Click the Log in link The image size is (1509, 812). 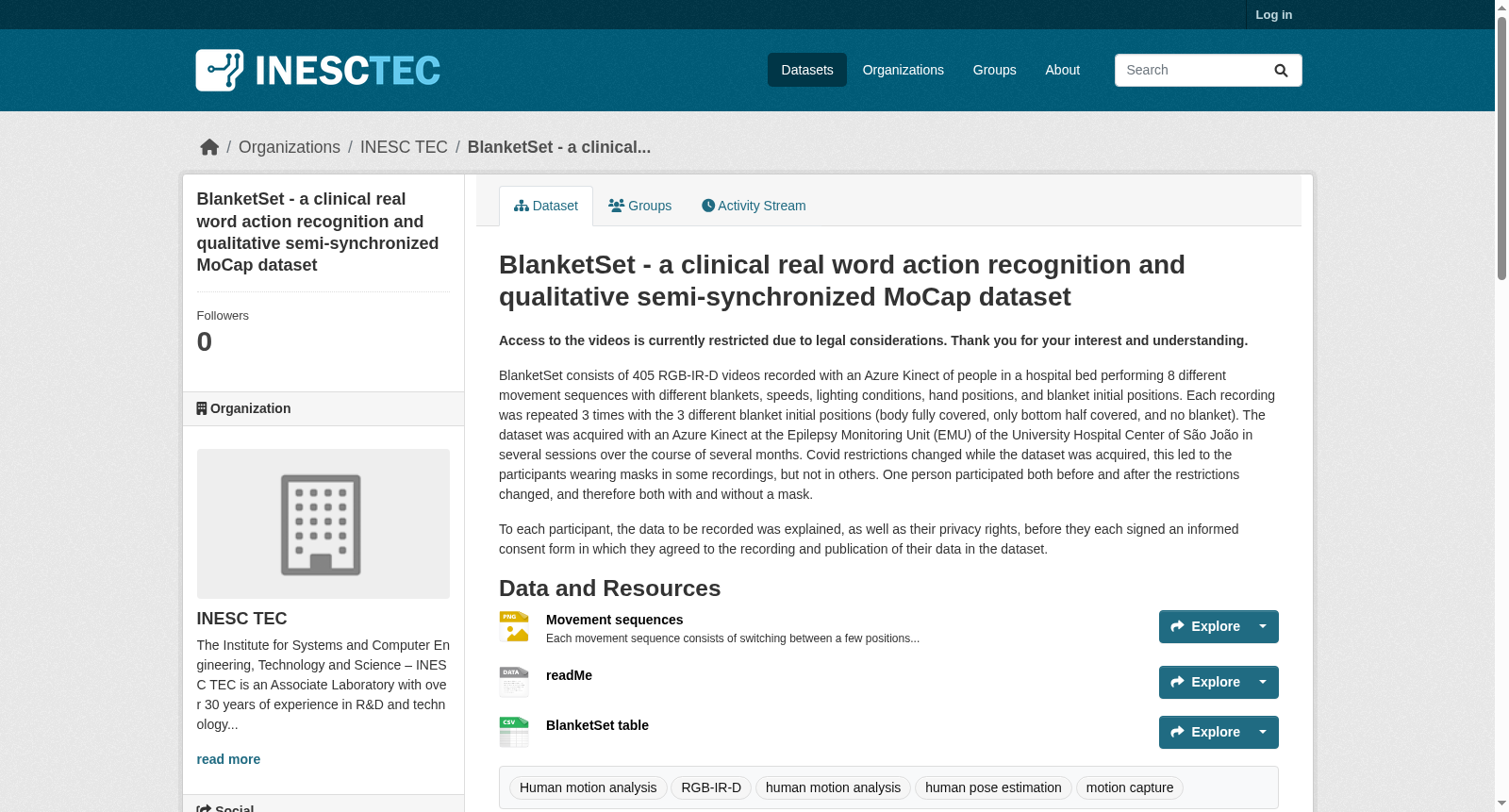[x=1274, y=15]
